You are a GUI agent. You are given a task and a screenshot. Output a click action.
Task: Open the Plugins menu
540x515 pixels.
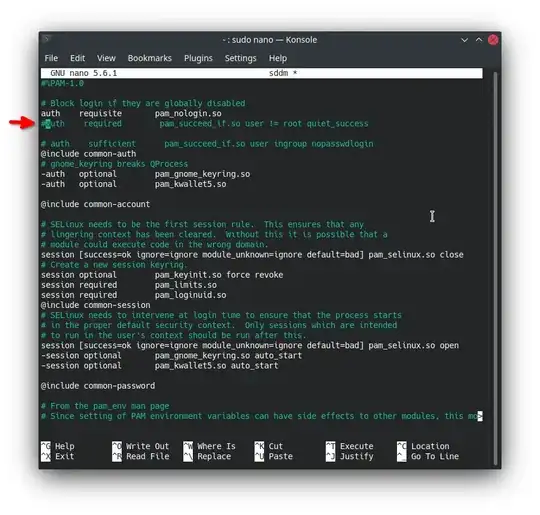[198, 58]
